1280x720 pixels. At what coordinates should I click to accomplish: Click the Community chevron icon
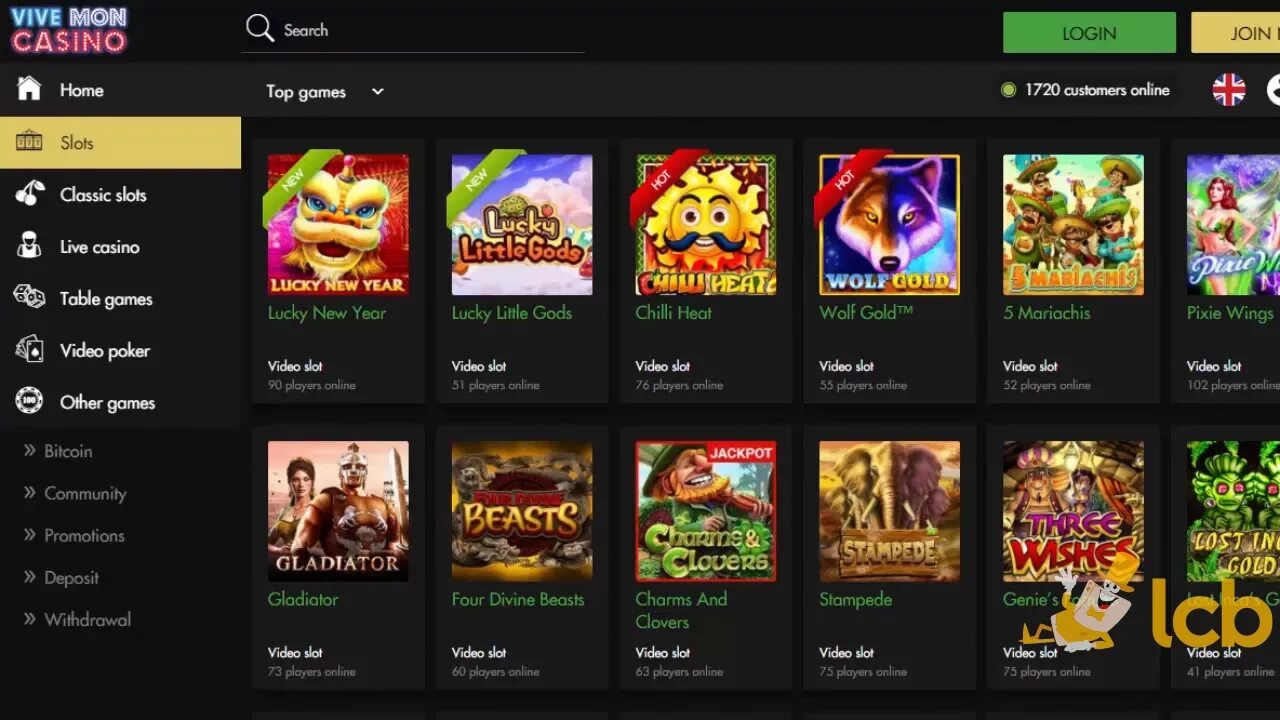point(29,493)
